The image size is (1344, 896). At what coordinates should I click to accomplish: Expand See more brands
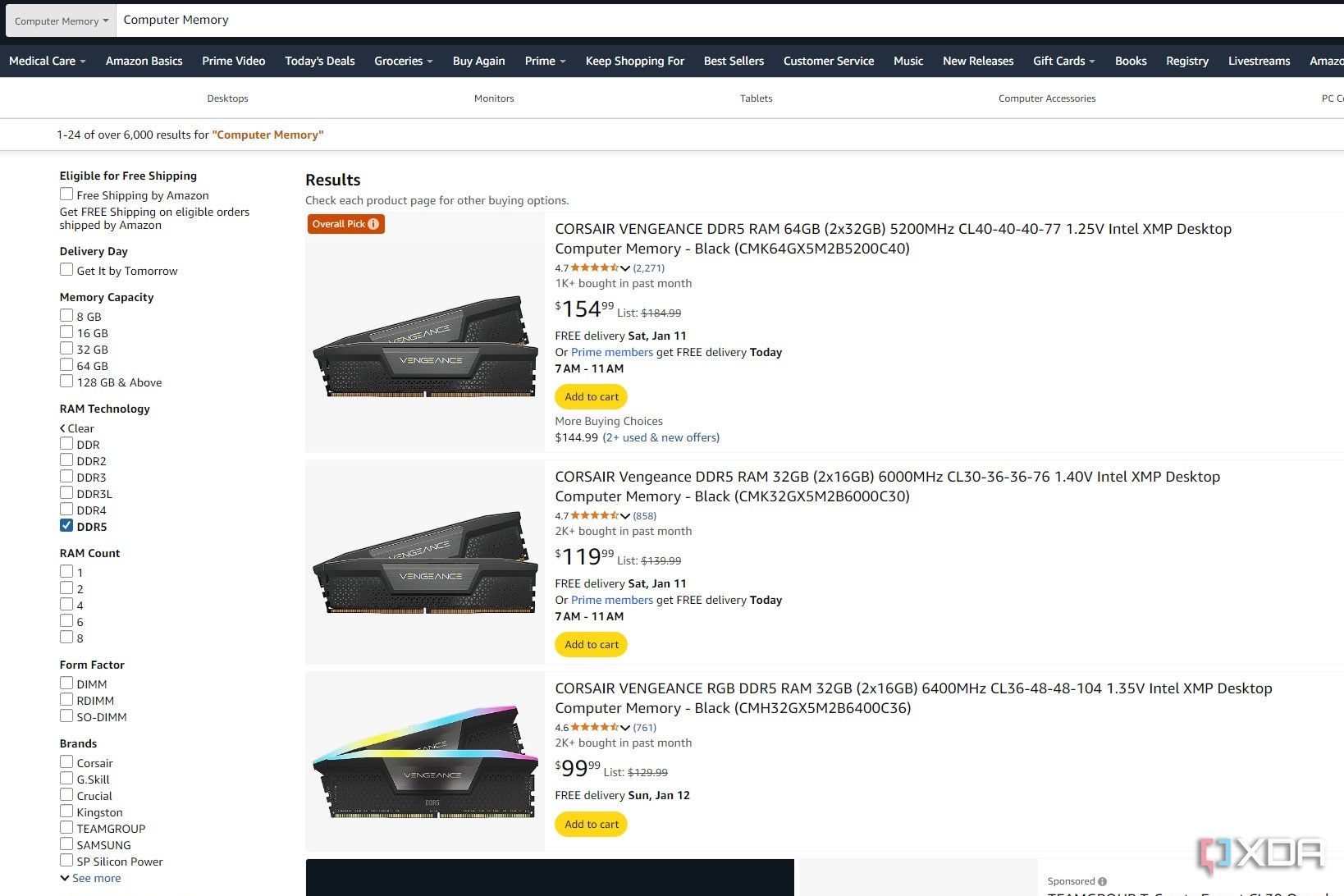pyautogui.click(x=90, y=878)
